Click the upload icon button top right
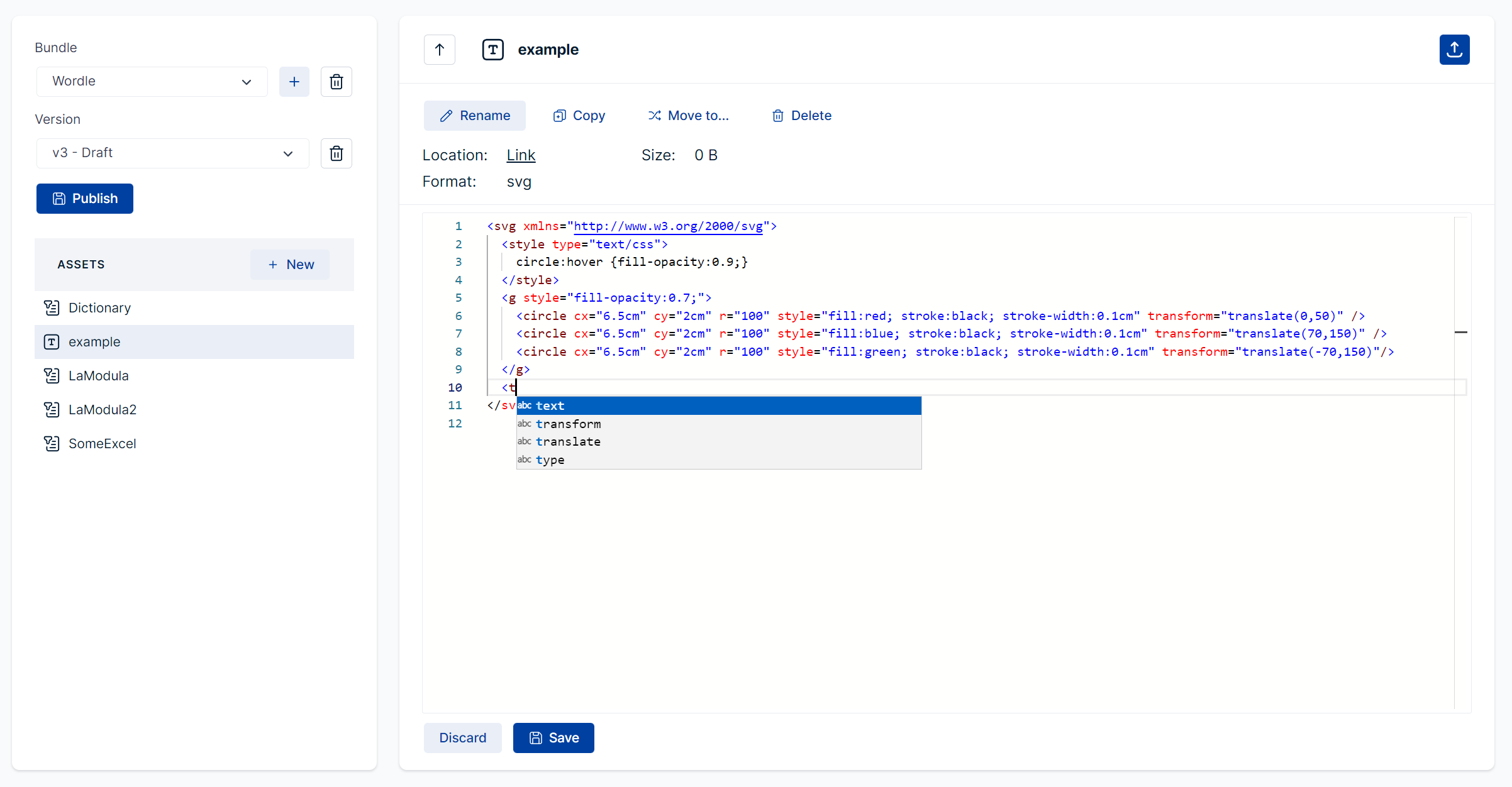This screenshot has width=1512, height=787. coord(1454,50)
